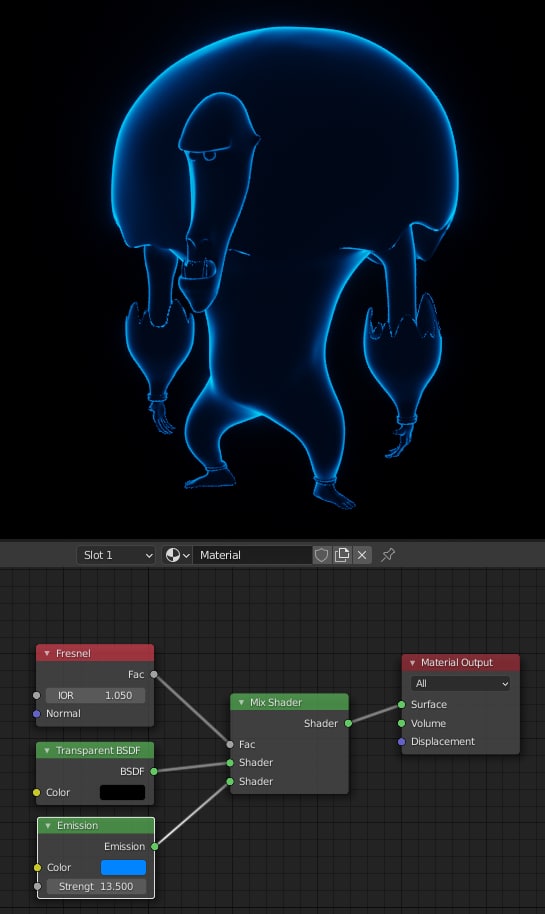545x914 pixels.
Task: Toggle the fake user shield icon
Action: [x=321, y=555]
